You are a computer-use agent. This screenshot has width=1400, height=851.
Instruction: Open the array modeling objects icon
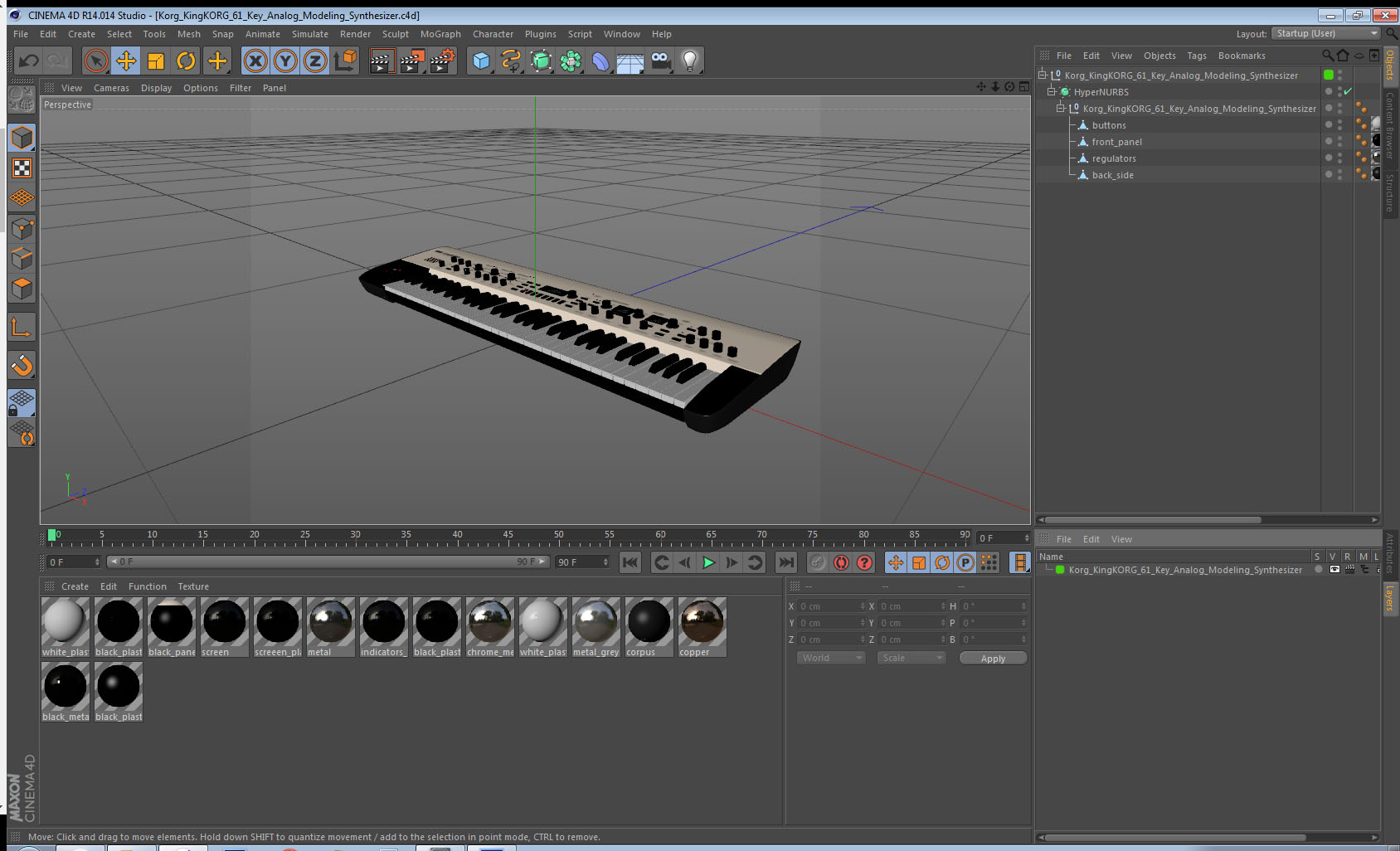point(571,61)
